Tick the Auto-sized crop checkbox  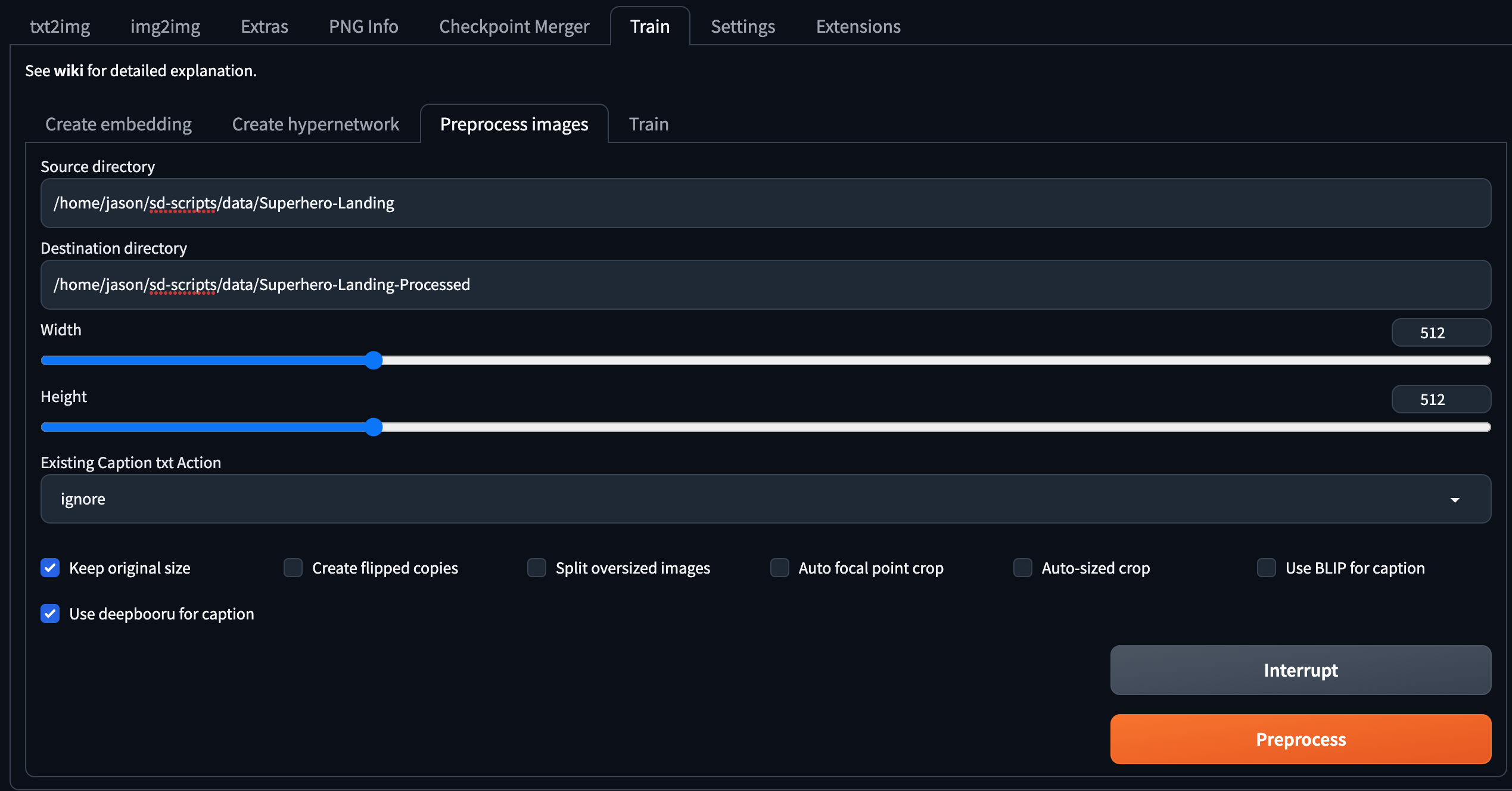click(1023, 568)
